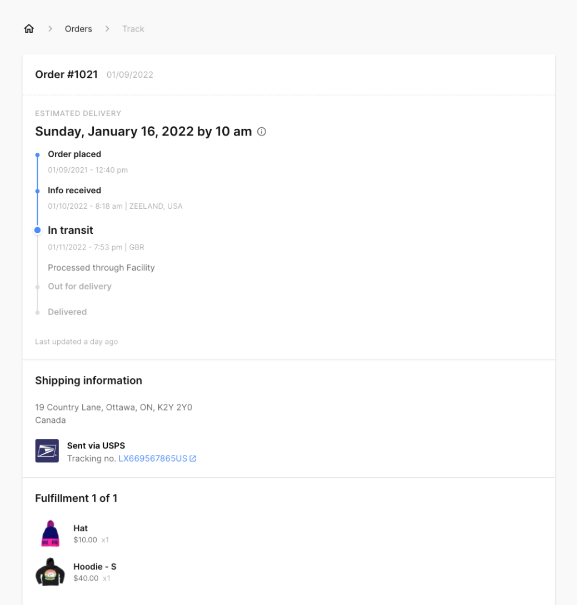Click the estimated delivery info icon
This screenshot has height=605, width=577.
coord(262,132)
